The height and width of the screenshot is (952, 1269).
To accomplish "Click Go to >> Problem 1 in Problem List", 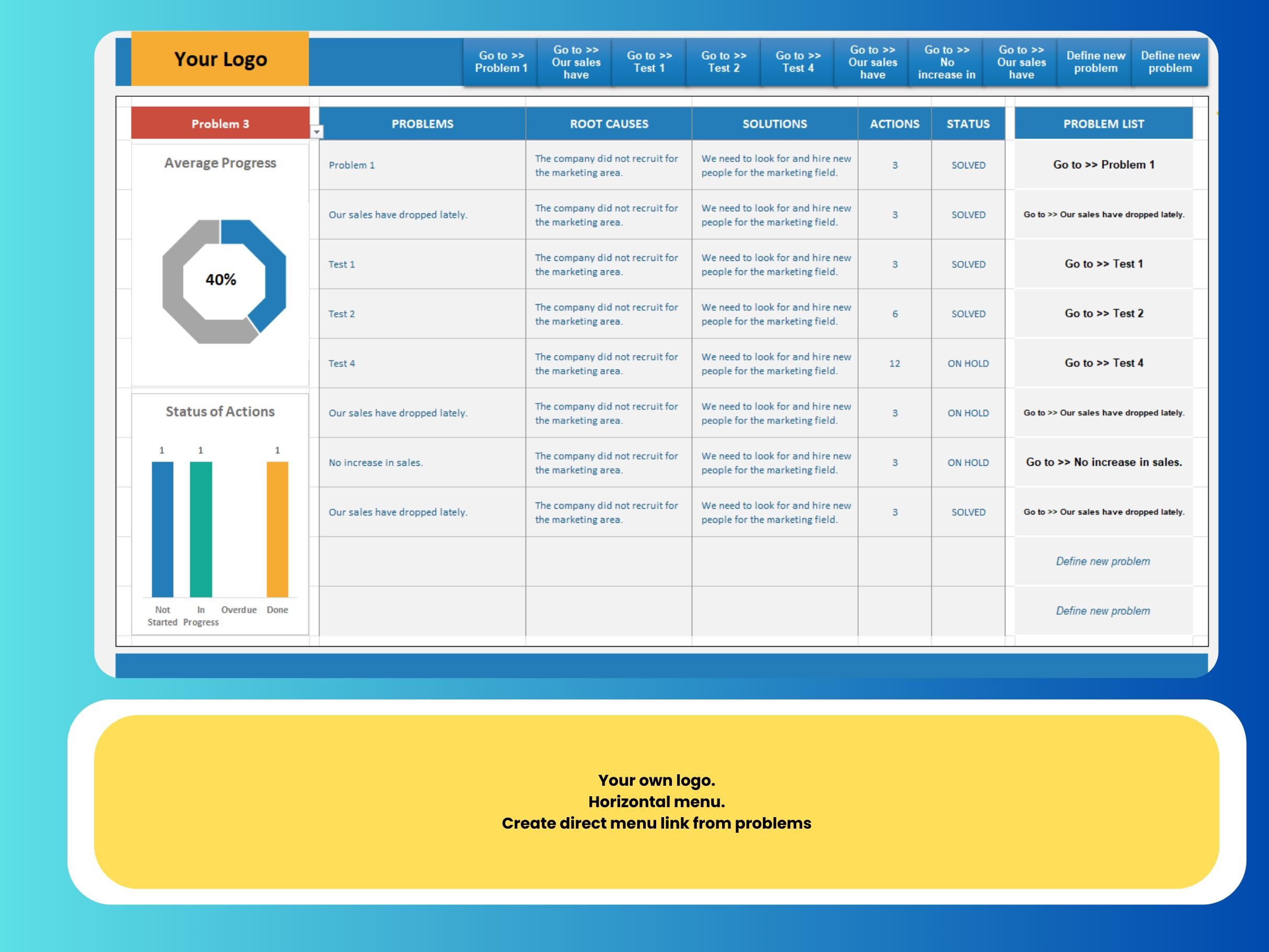I will pyautogui.click(x=1103, y=165).
